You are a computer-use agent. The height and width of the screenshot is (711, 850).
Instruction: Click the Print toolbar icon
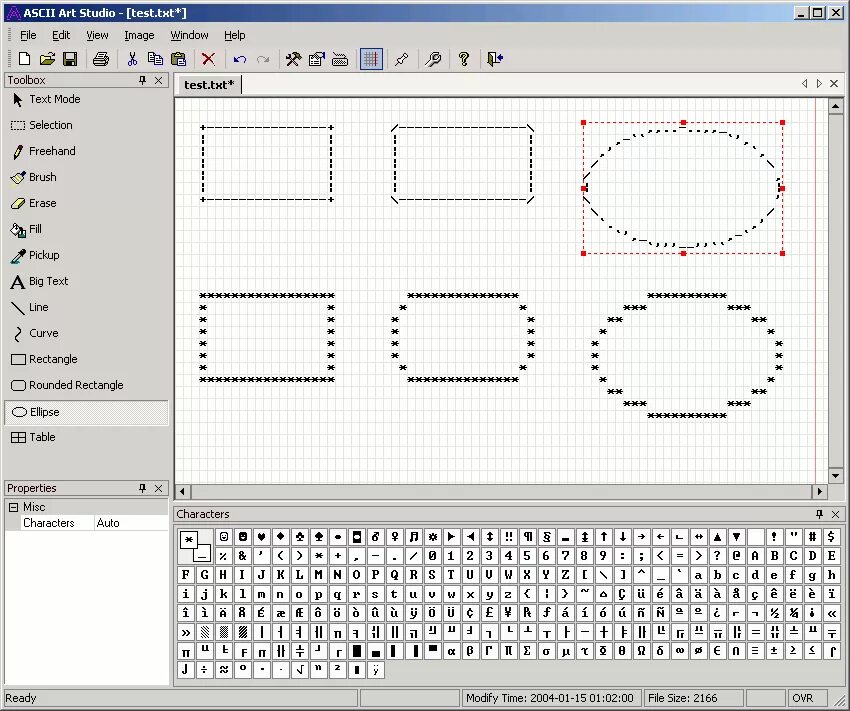click(x=100, y=59)
